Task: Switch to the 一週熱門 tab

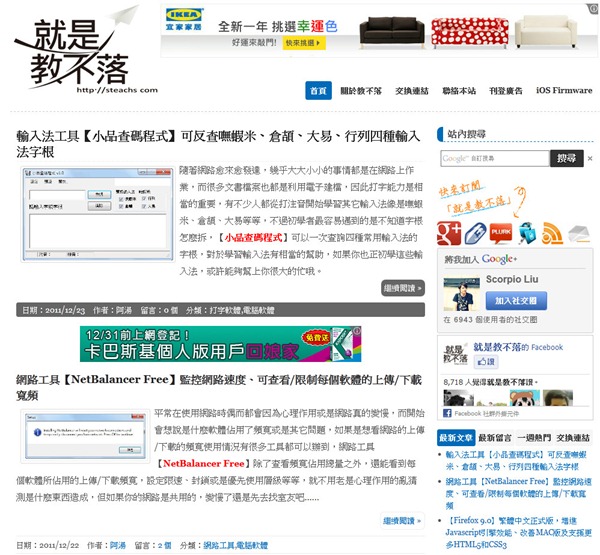Action: pyautogui.click(x=534, y=438)
